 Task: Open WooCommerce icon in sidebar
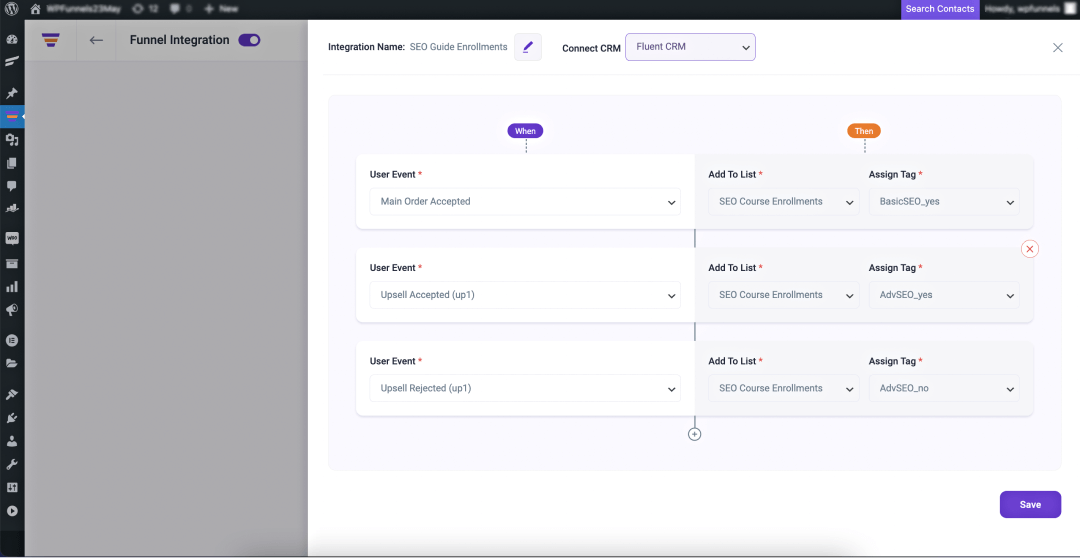coord(12,238)
